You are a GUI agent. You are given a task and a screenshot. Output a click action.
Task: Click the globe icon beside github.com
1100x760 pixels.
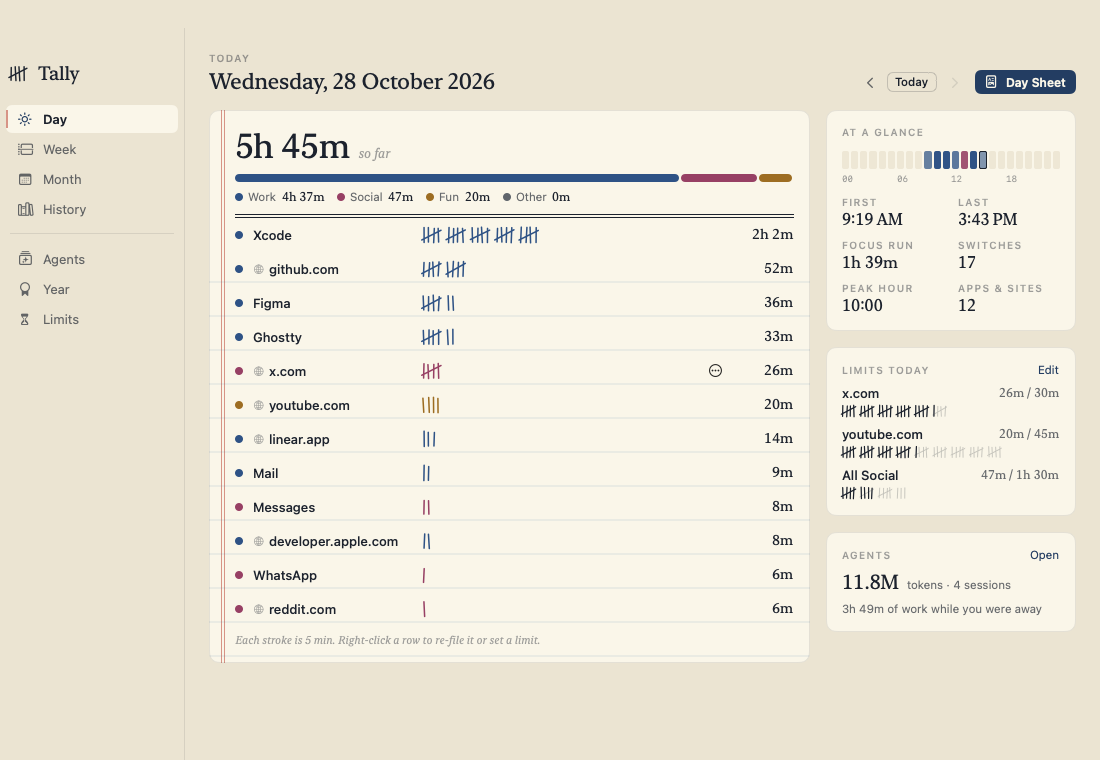point(258,269)
